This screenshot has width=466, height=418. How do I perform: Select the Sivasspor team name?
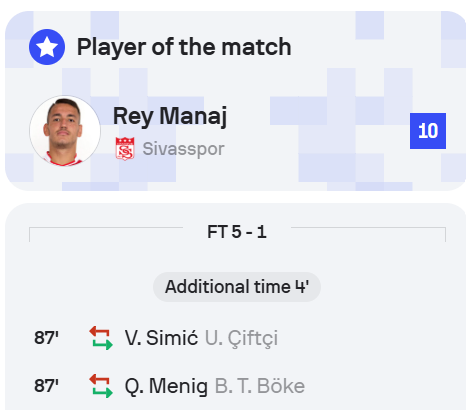coord(184,149)
